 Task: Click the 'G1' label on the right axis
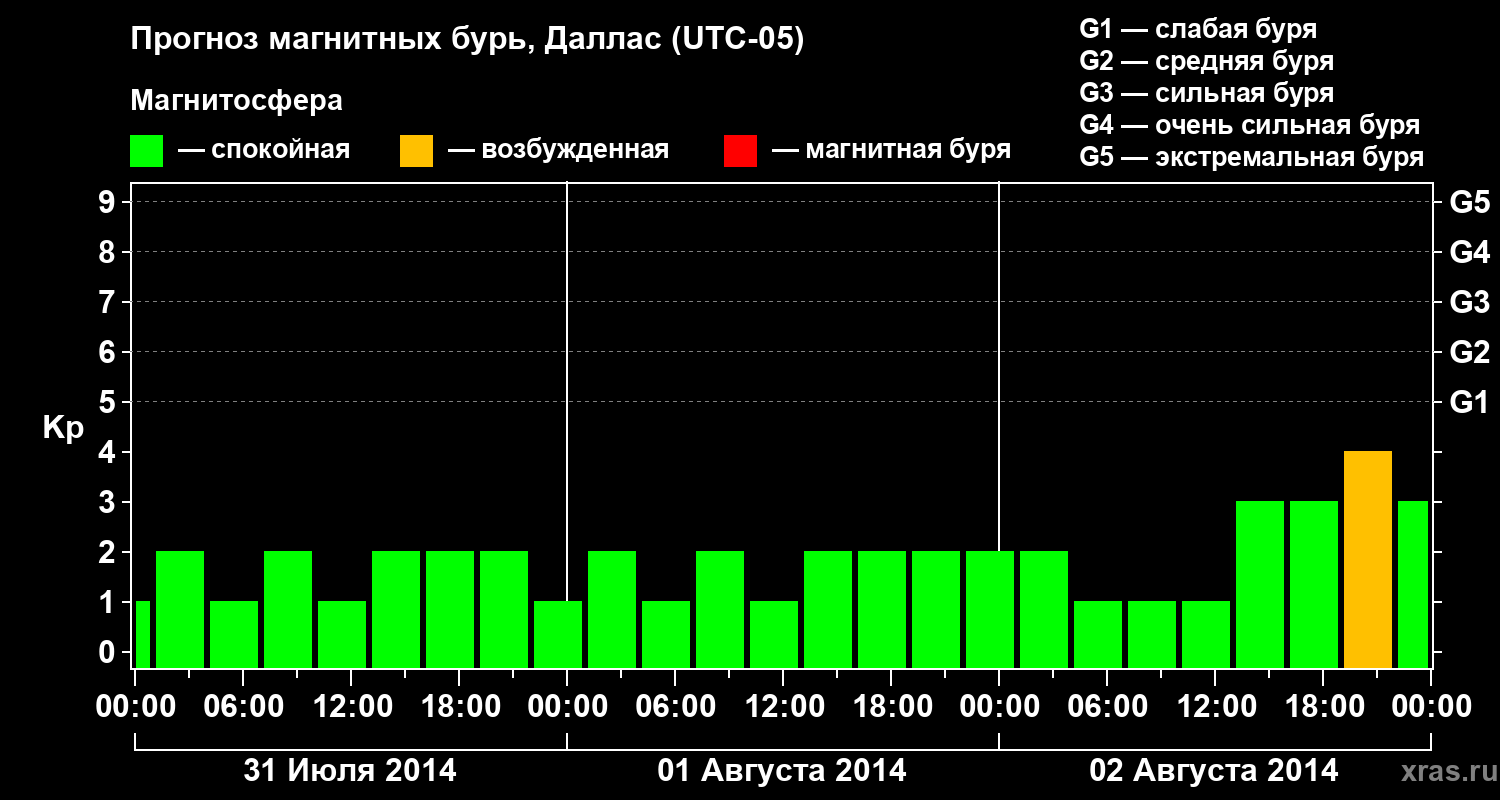point(1469,402)
